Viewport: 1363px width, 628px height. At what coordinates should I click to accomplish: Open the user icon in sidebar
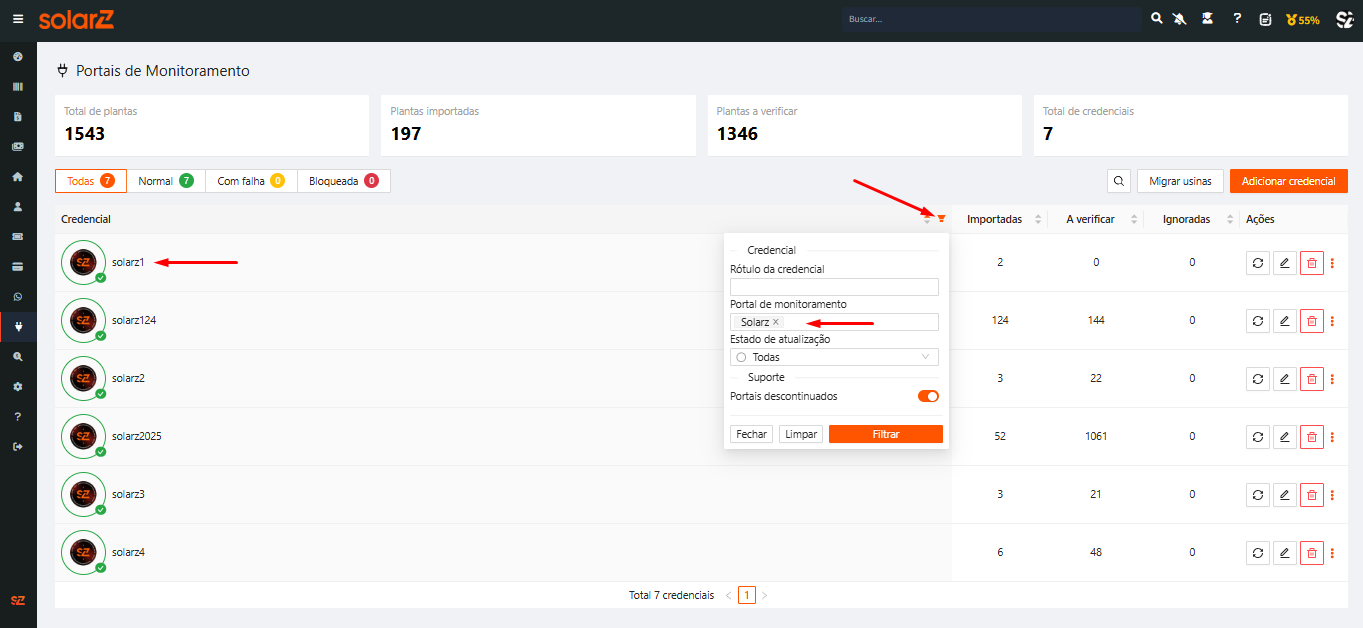click(x=18, y=207)
